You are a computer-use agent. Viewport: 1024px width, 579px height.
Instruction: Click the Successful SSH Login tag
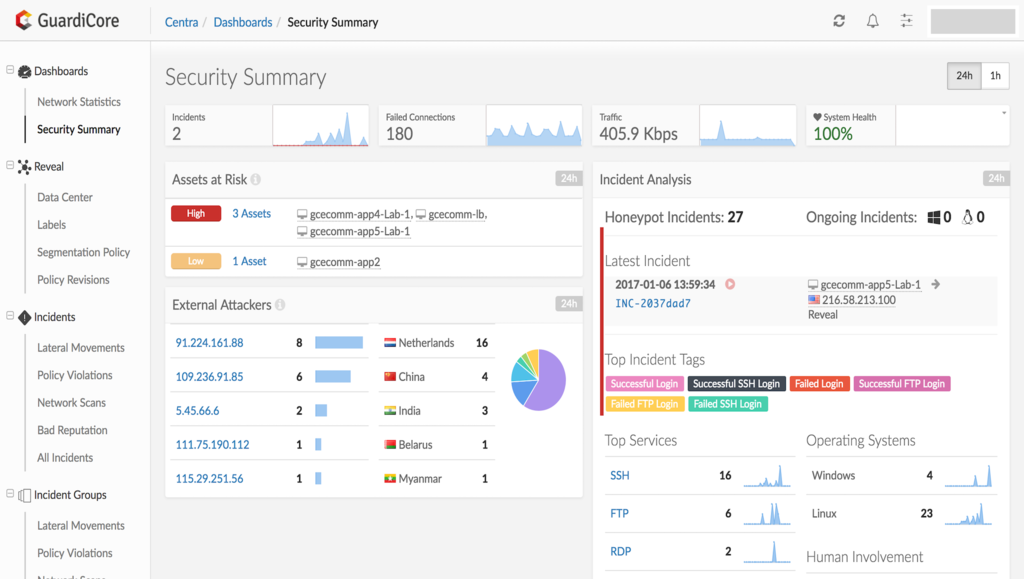point(736,384)
